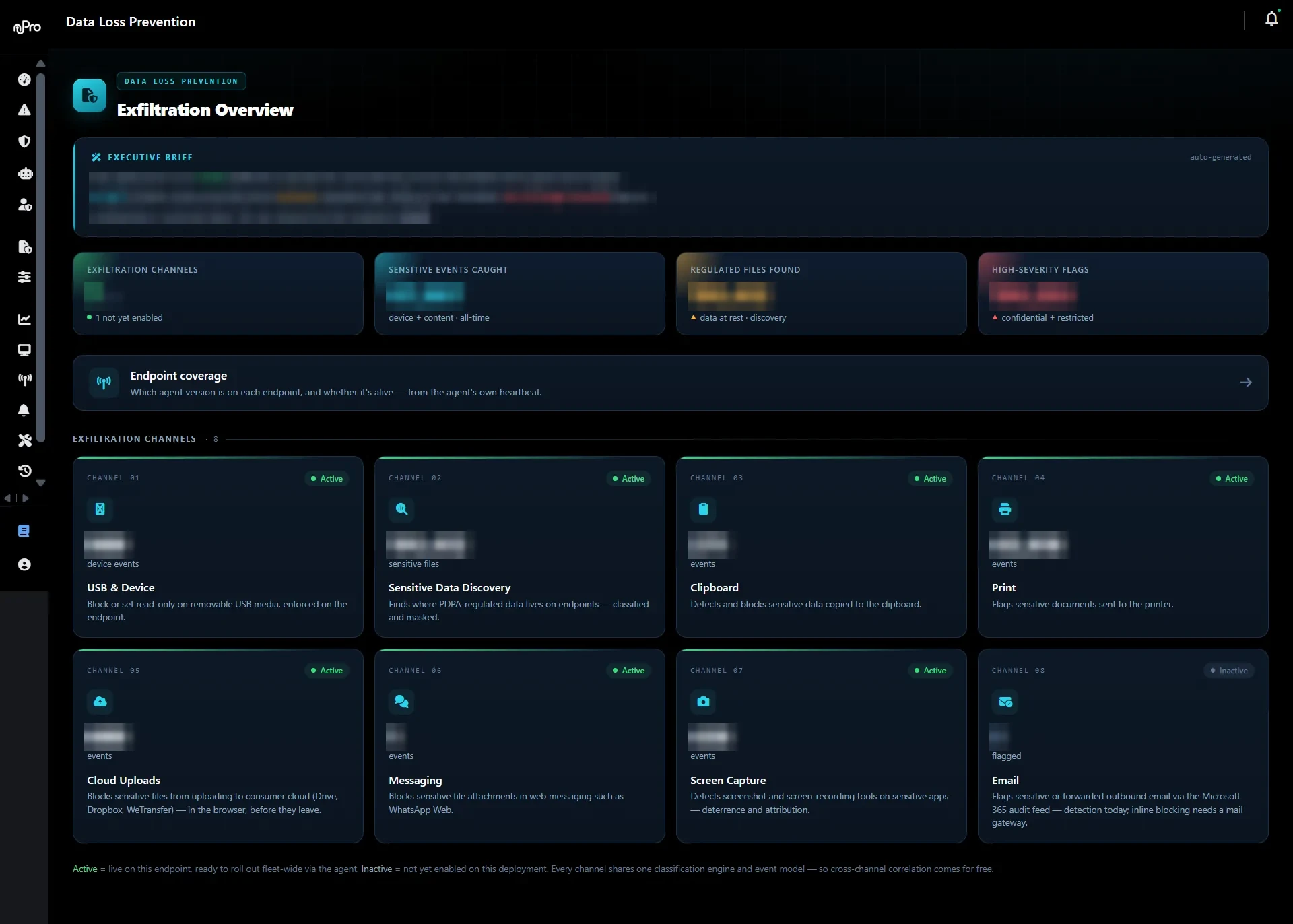The height and width of the screenshot is (924, 1293).
Task: Click the Messaging channel chat icon
Action: pos(401,702)
